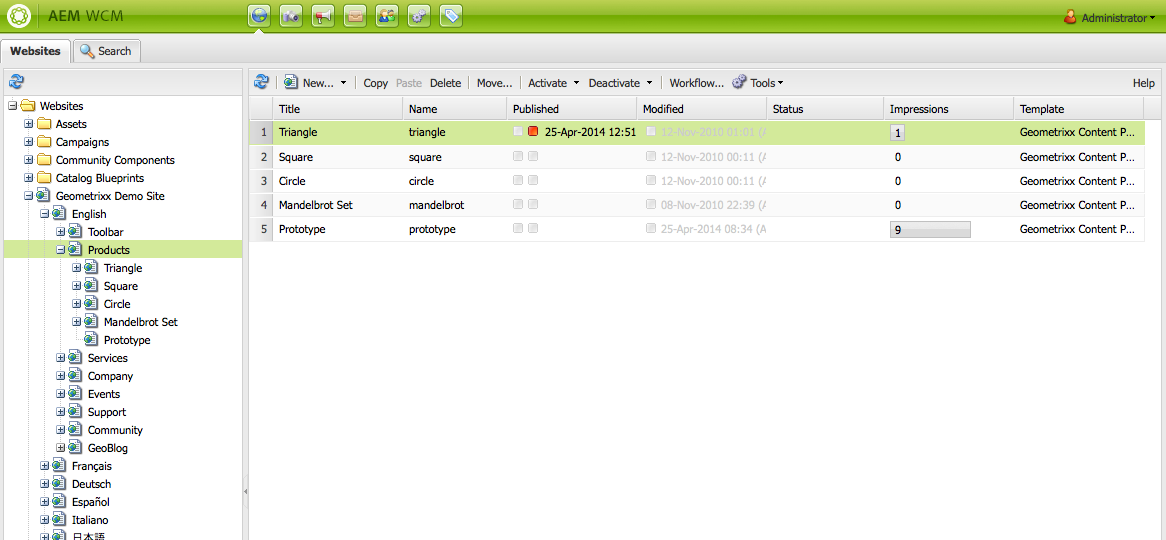Collapse the tree panel using the splitter arrow
1166x540 pixels.
point(245,491)
